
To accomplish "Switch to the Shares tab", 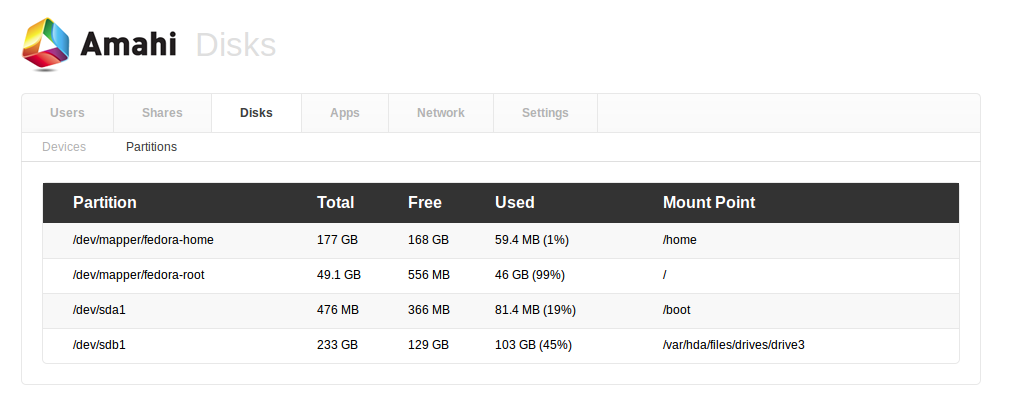I will click(162, 113).
